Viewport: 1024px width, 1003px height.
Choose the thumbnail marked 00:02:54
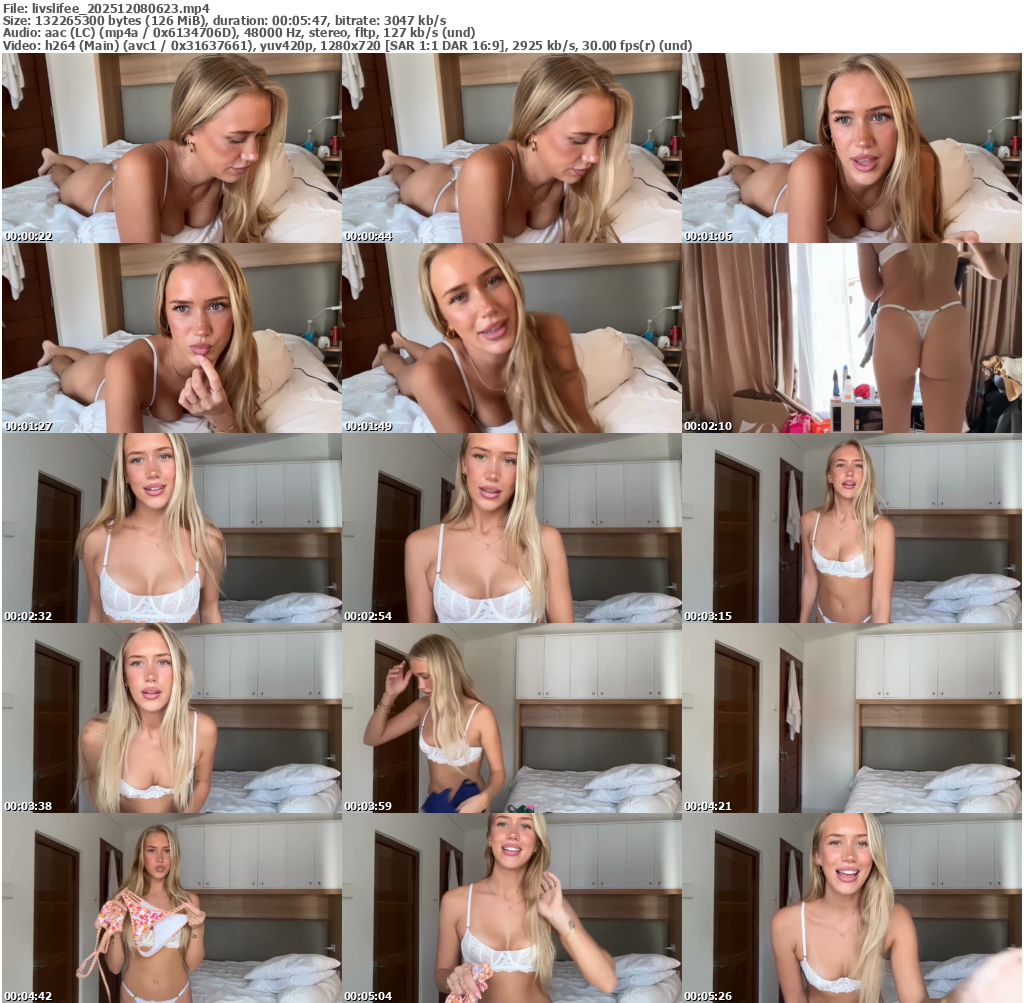pyautogui.click(x=511, y=528)
